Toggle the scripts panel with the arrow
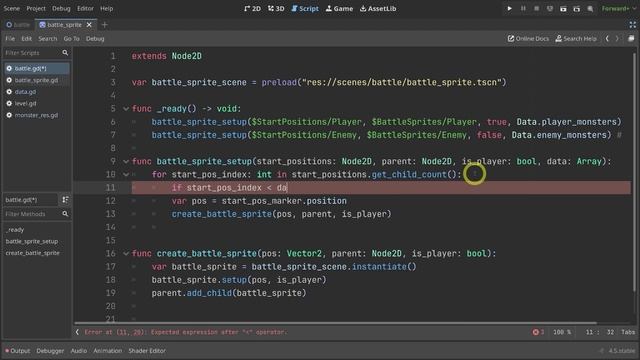The width and height of the screenshot is (640, 360). (77, 332)
